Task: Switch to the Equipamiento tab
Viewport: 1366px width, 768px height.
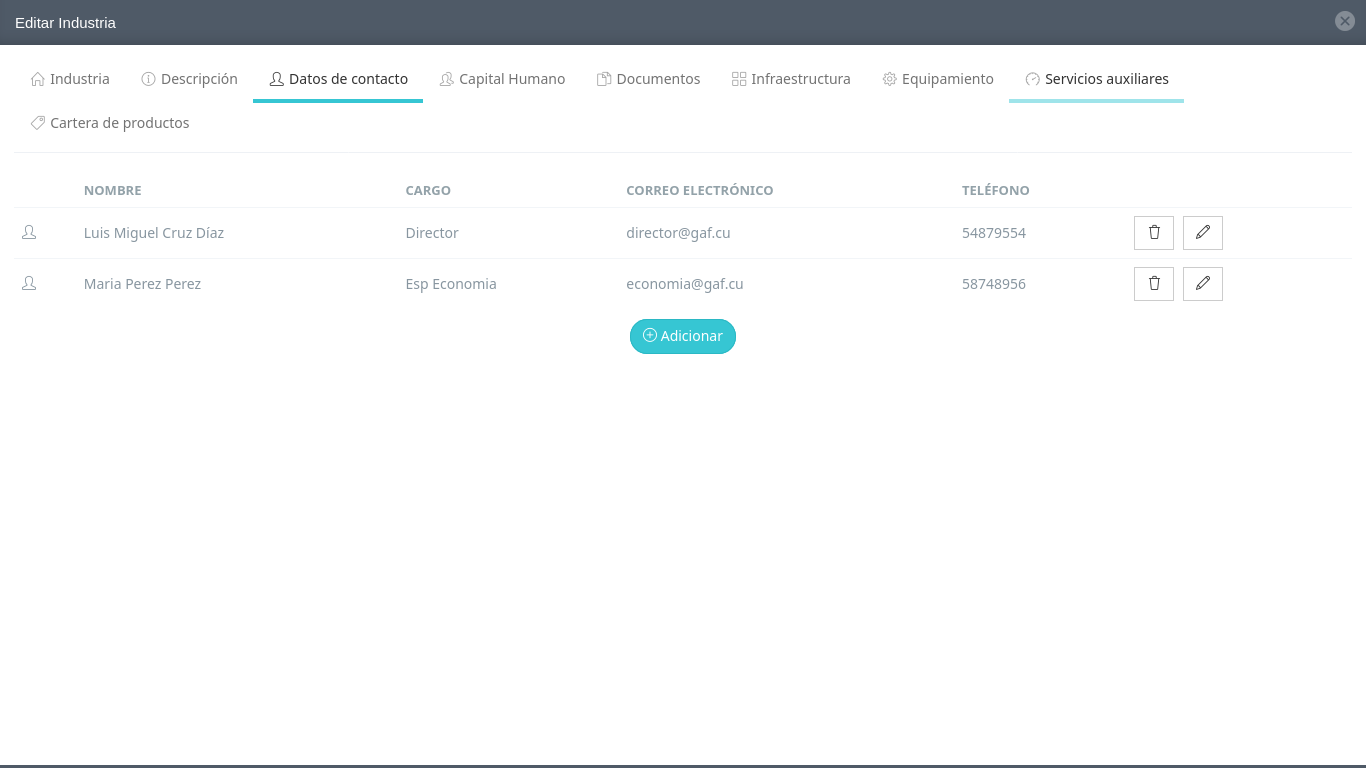Action: (x=938, y=79)
